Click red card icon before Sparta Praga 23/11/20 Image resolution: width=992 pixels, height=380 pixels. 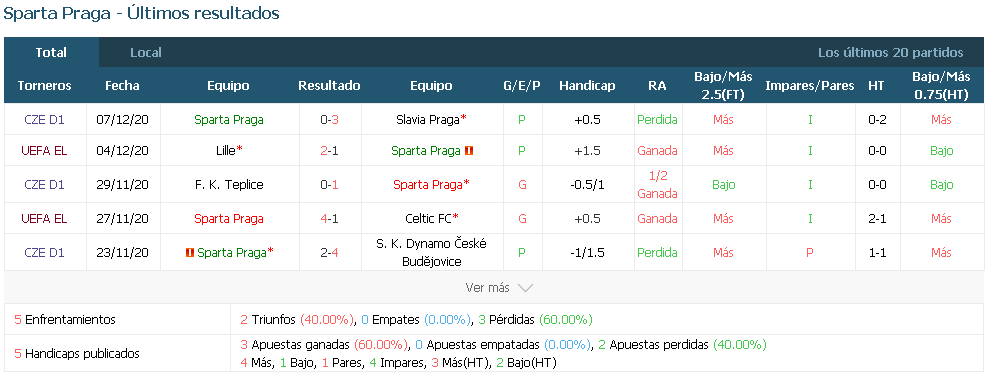[189, 252]
